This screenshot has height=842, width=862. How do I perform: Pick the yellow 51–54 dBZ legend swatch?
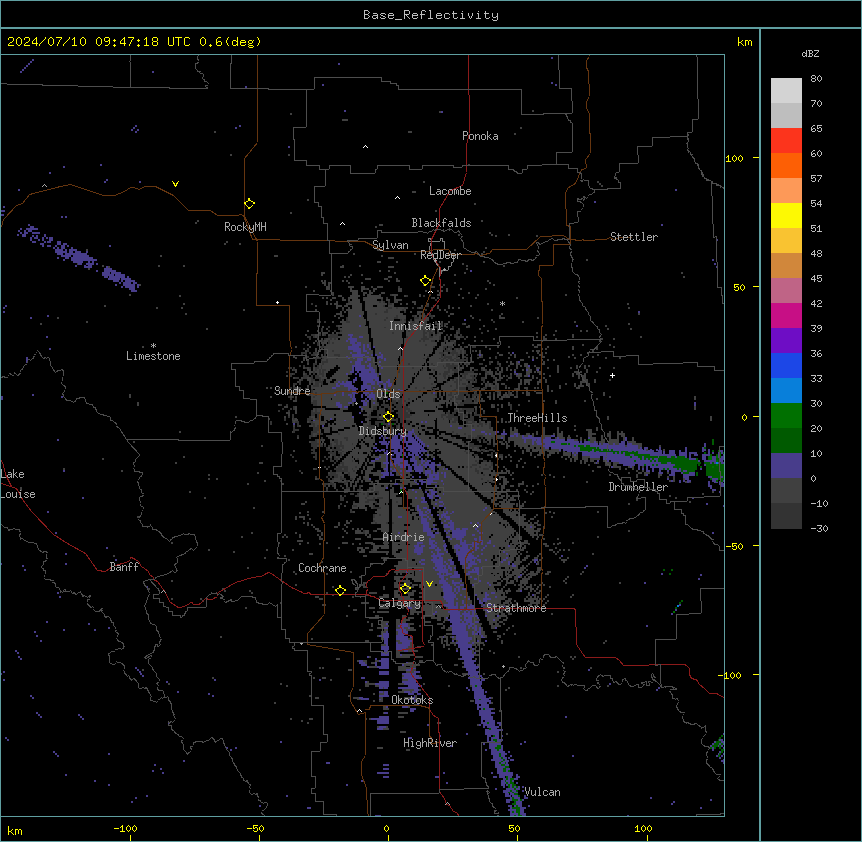pyautogui.click(x=786, y=215)
